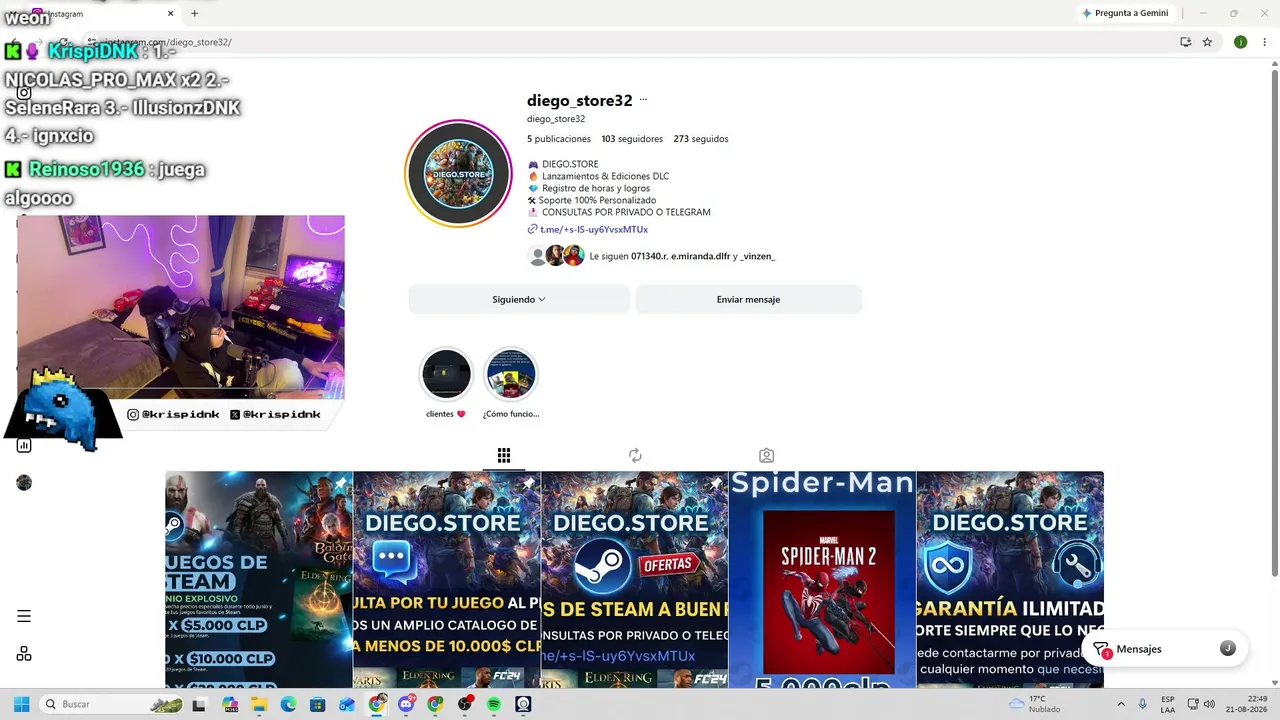Click the microphone icon in system tray
The height and width of the screenshot is (720, 1280).
click(1142, 704)
